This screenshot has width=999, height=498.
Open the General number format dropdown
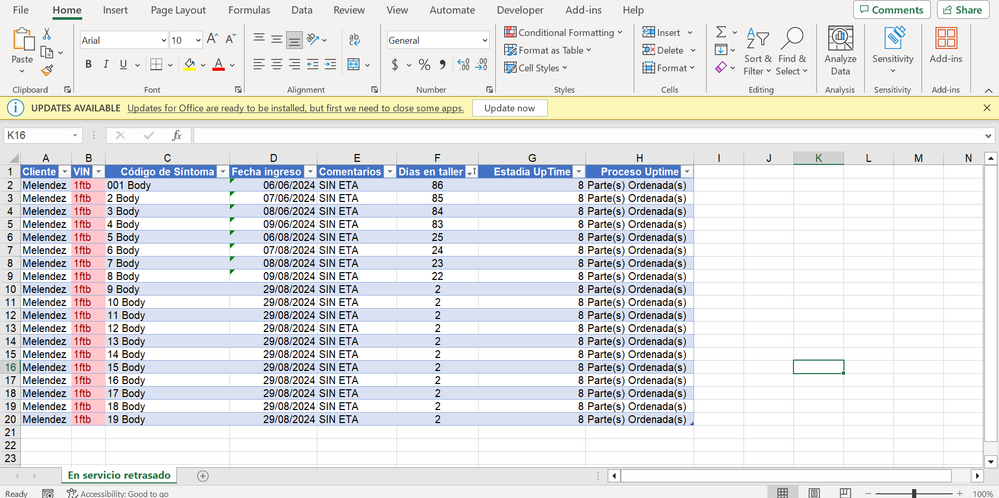click(485, 41)
